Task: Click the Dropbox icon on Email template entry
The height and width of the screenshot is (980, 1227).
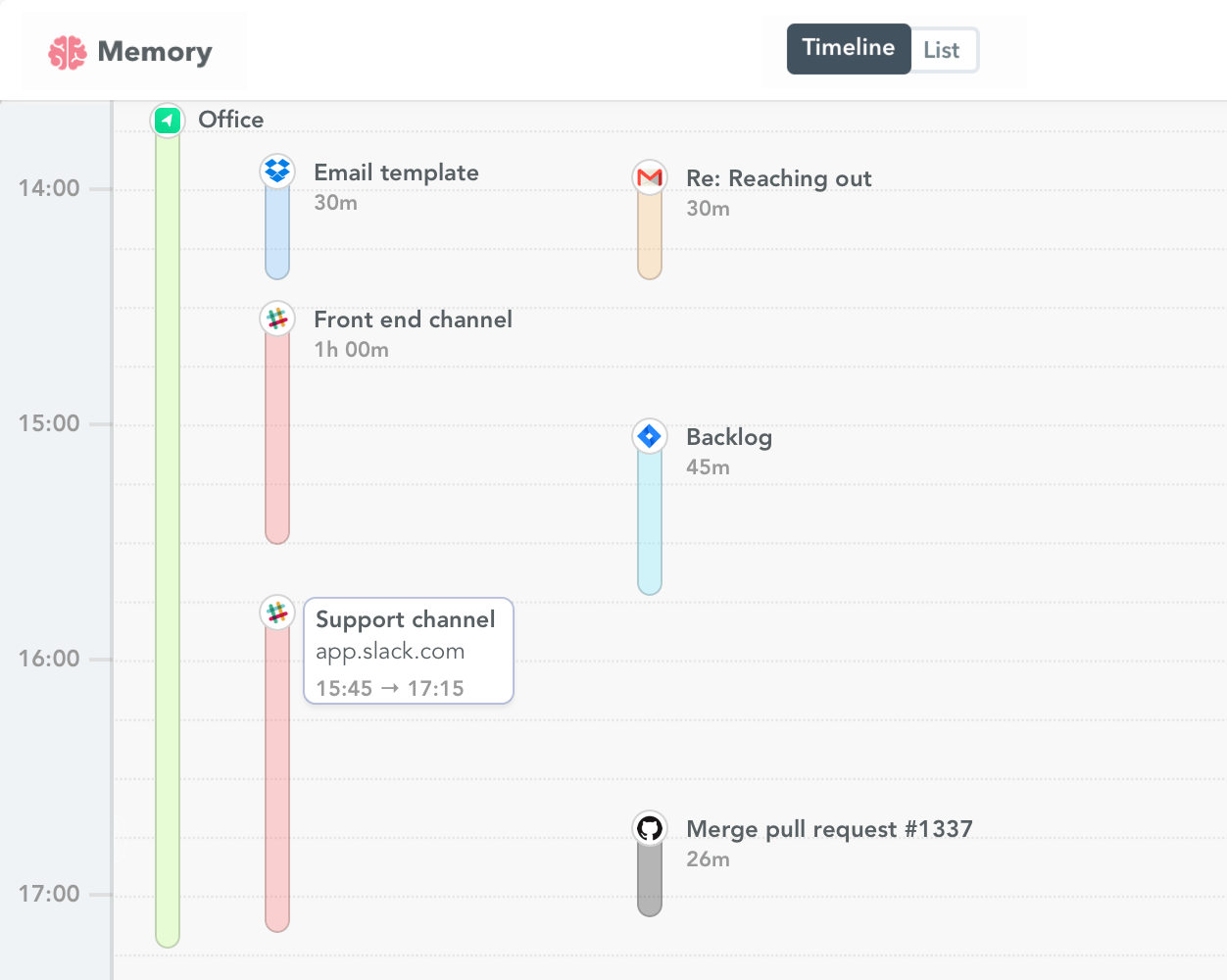Action: tap(276, 171)
